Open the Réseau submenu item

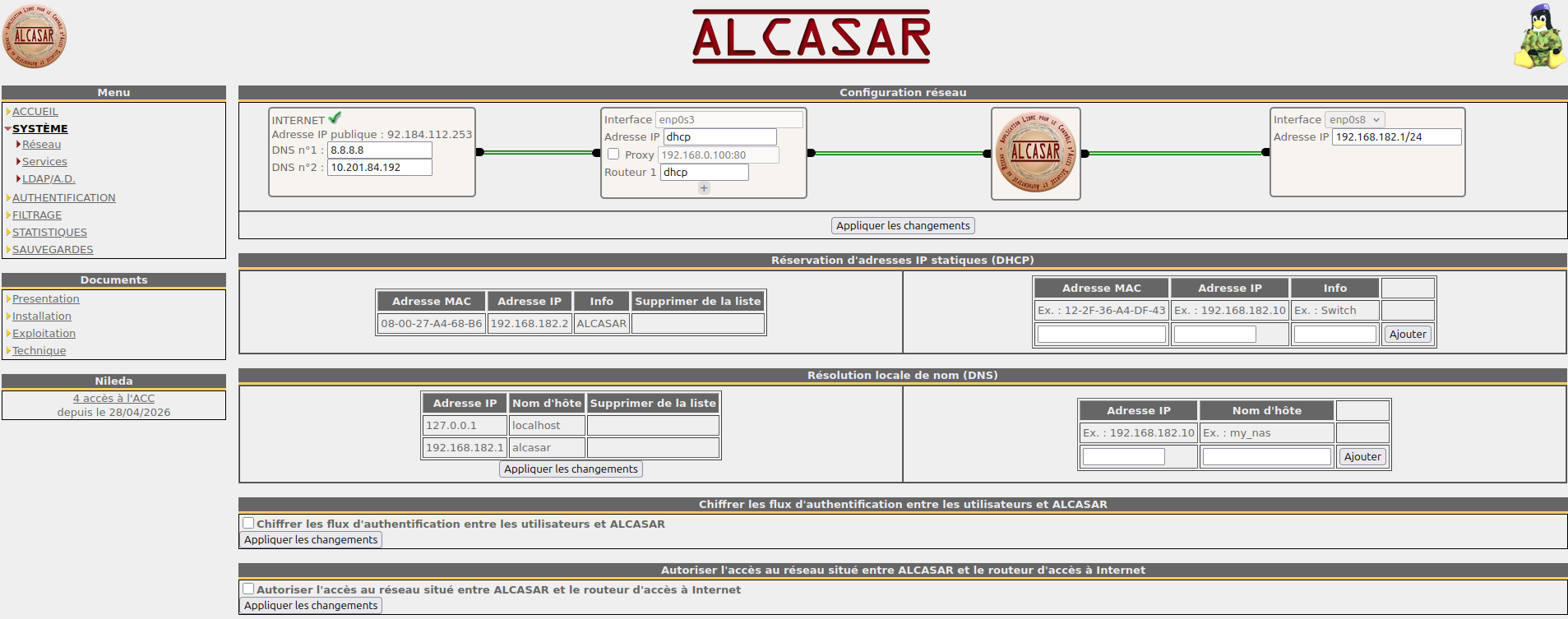[41, 144]
